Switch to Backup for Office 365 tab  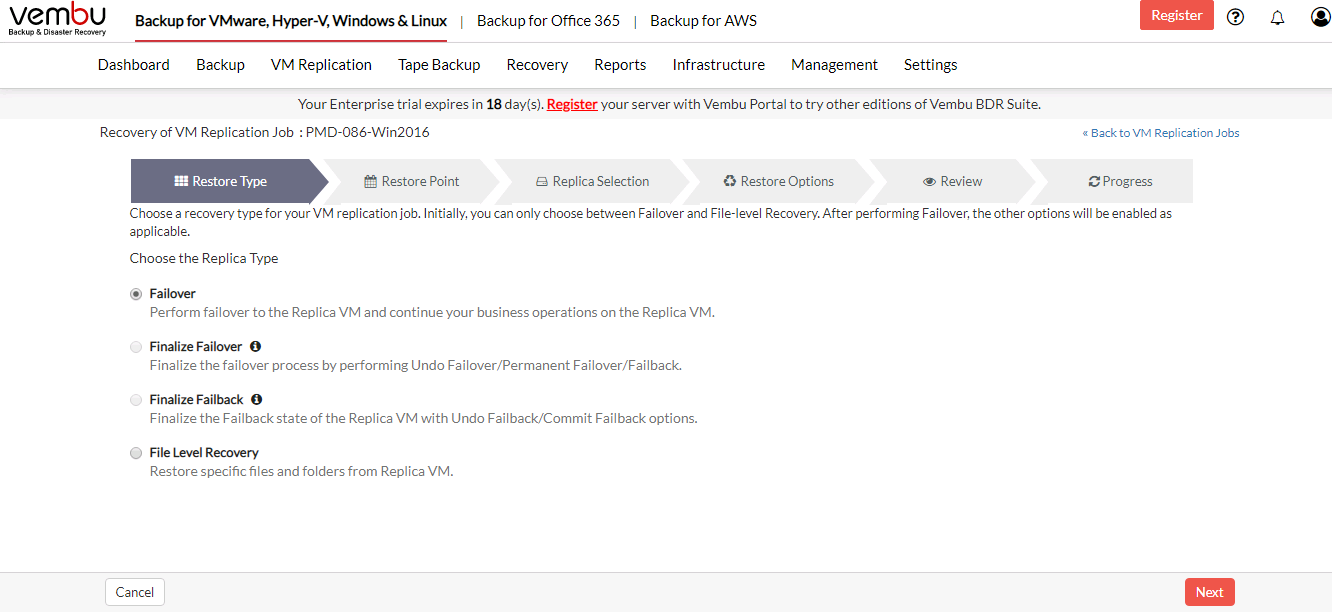coord(548,20)
